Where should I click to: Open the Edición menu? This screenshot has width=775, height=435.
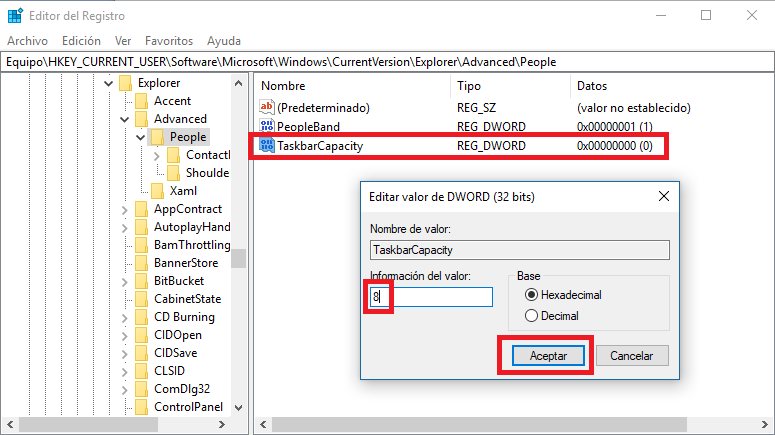tap(81, 41)
